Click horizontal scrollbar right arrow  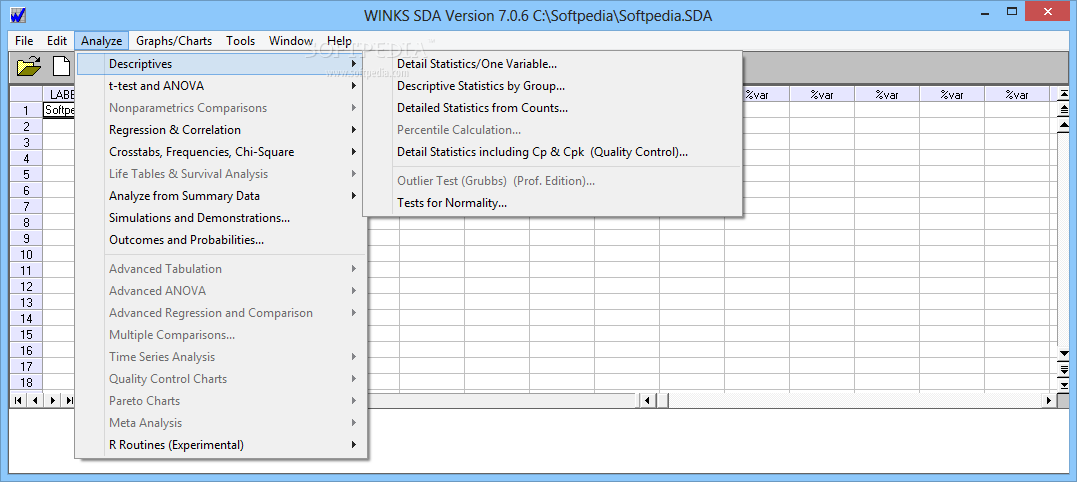pos(1048,400)
